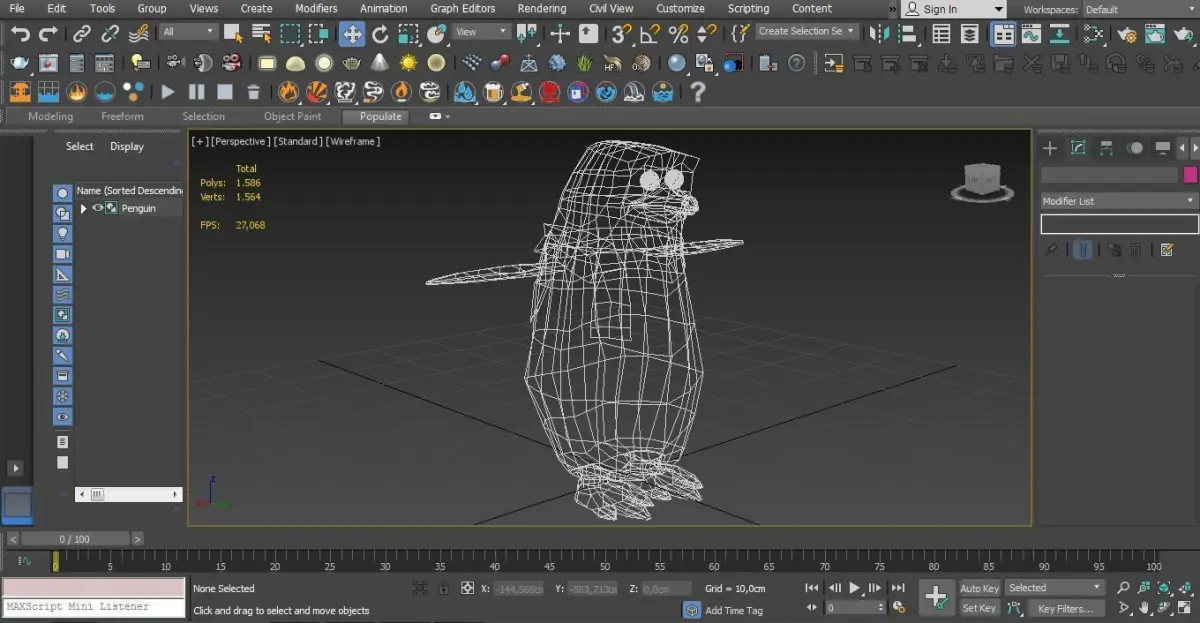Click the time slider 0 / 100 handle
The width and height of the screenshot is (1200, 623).
pos(75,539)
